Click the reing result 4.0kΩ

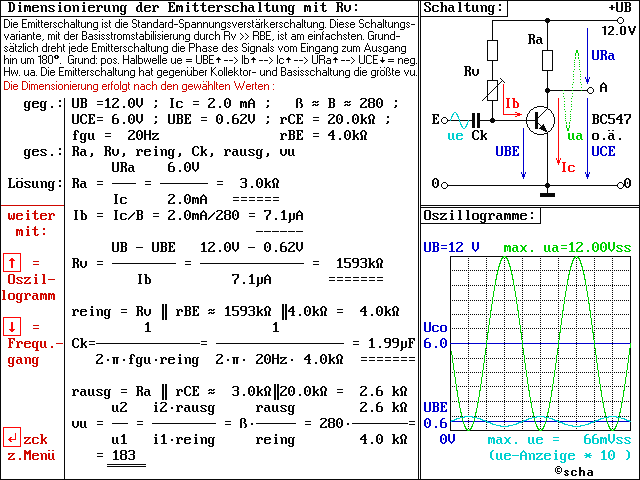(x=379, y=311)
